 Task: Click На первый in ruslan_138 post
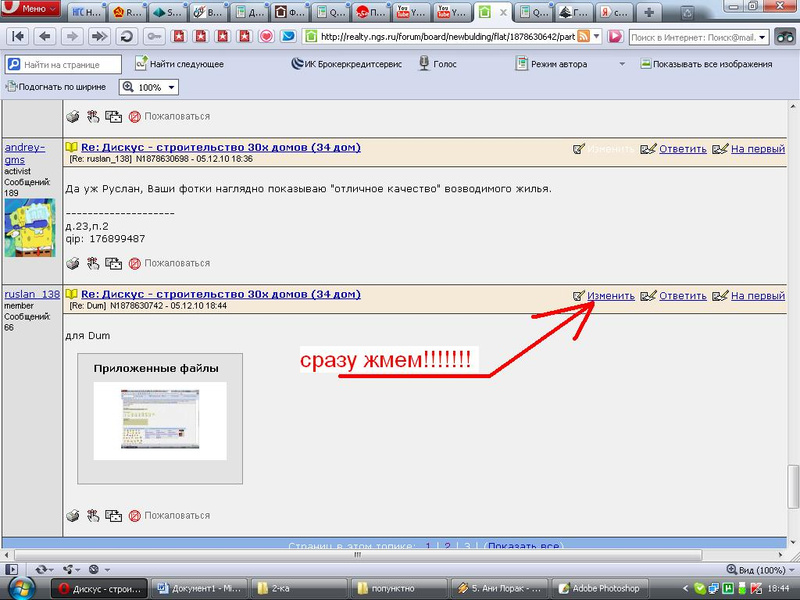[758, 296]
